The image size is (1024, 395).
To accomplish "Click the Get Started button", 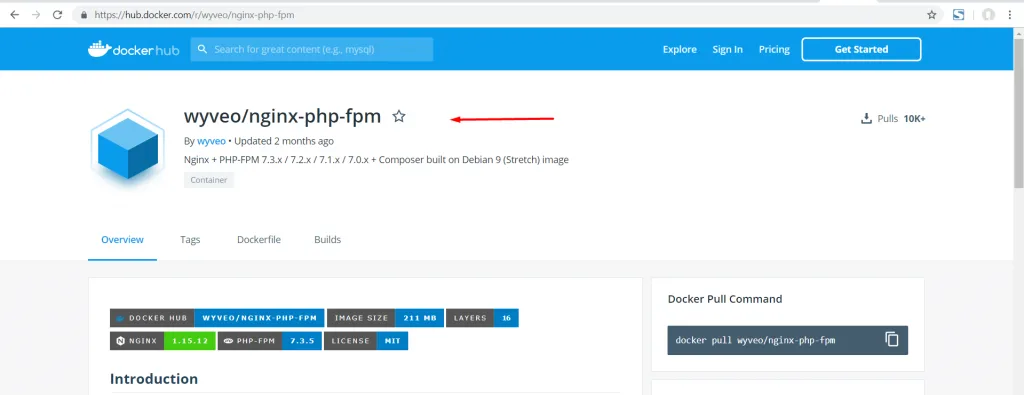I will [x=861, y=49].
